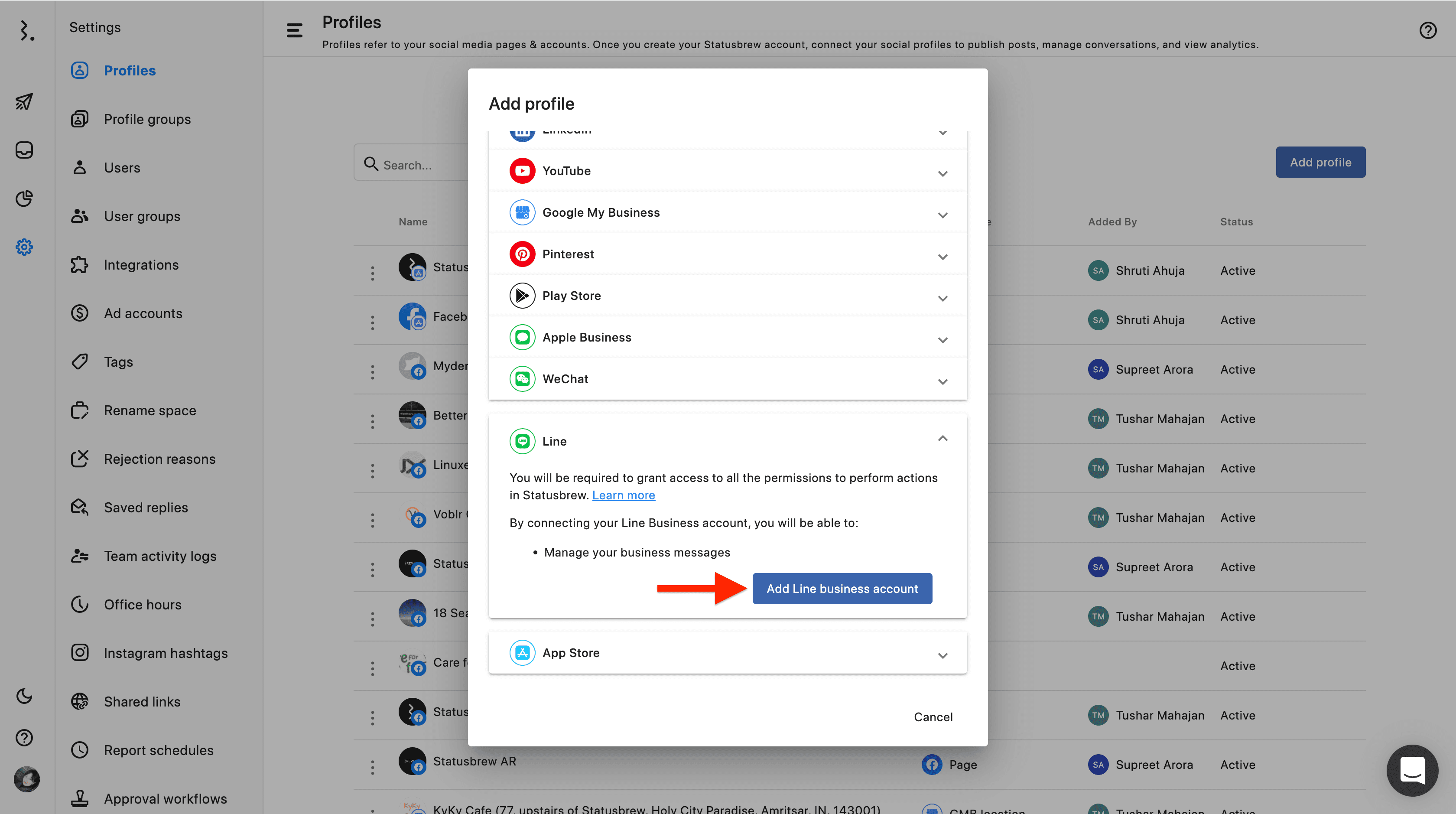Image resolution: width=1456 pixels, height=814 pixels.
Task: Click the Statusbrew logo icon
Action: [26, 30]
